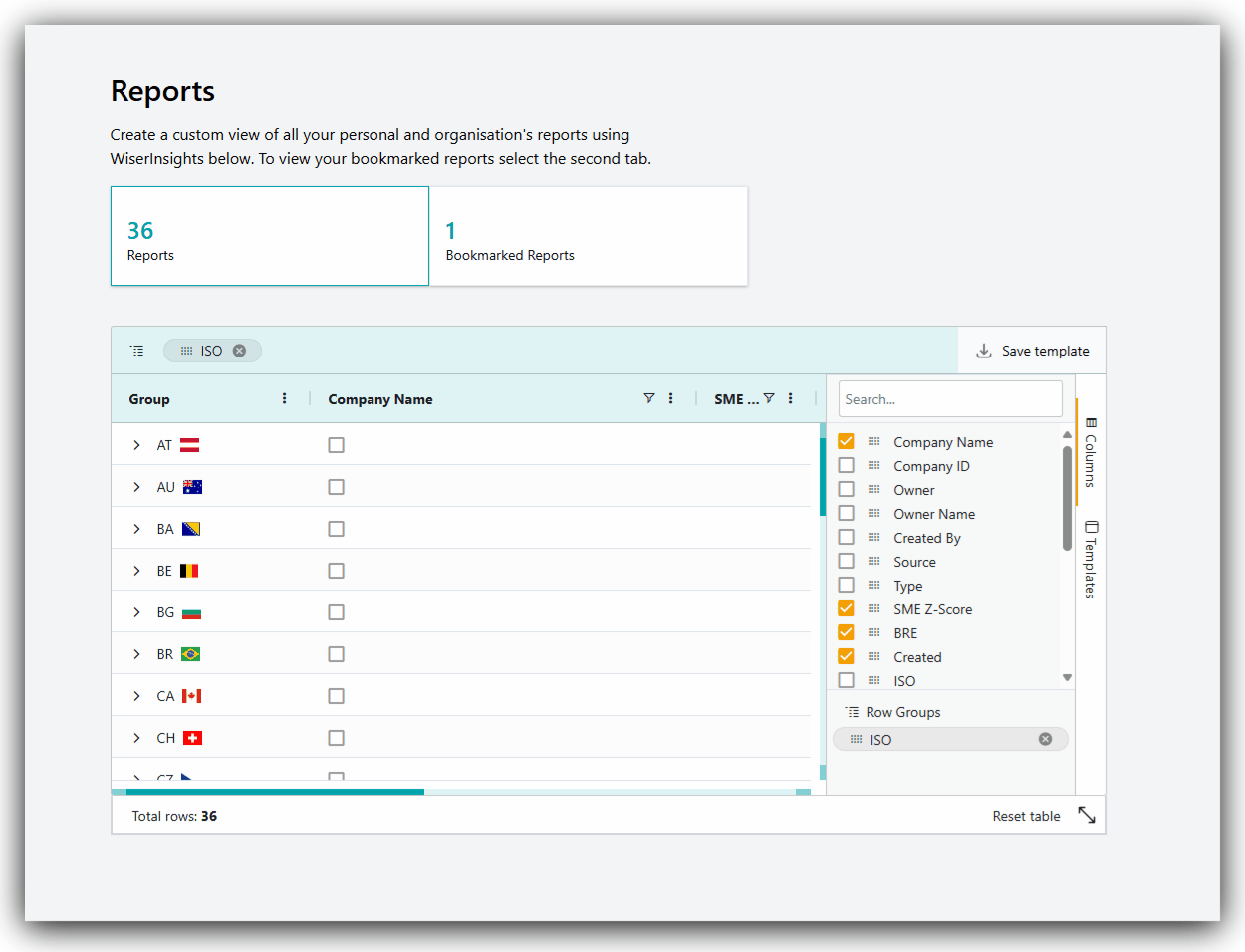Check the Type column checkbox
This screenshot has height=952, width=1245.
click(846, 585)
